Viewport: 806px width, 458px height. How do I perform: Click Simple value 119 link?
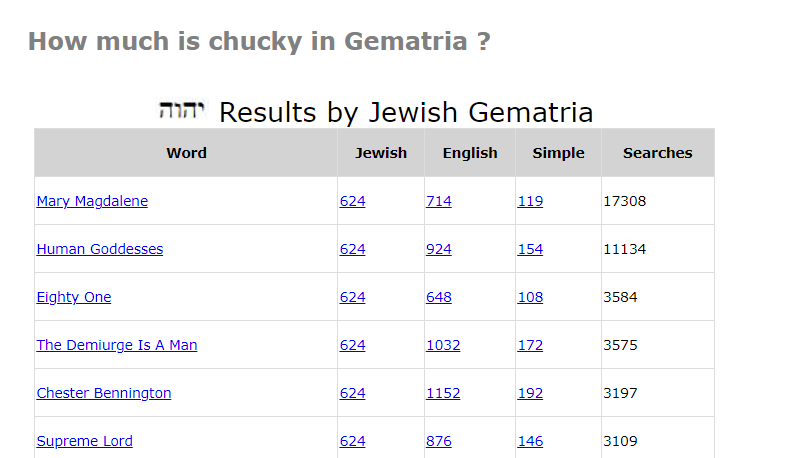530,201
